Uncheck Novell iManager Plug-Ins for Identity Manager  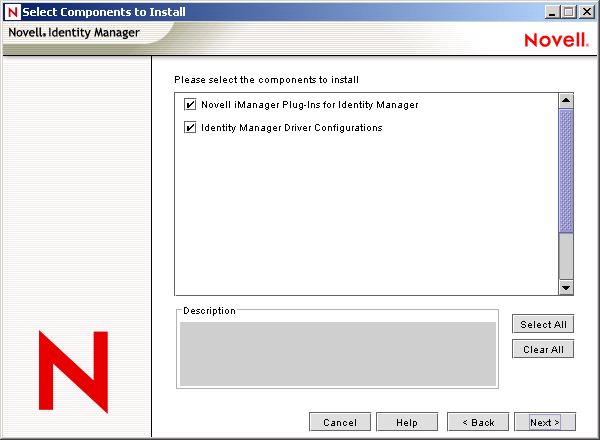190,104
